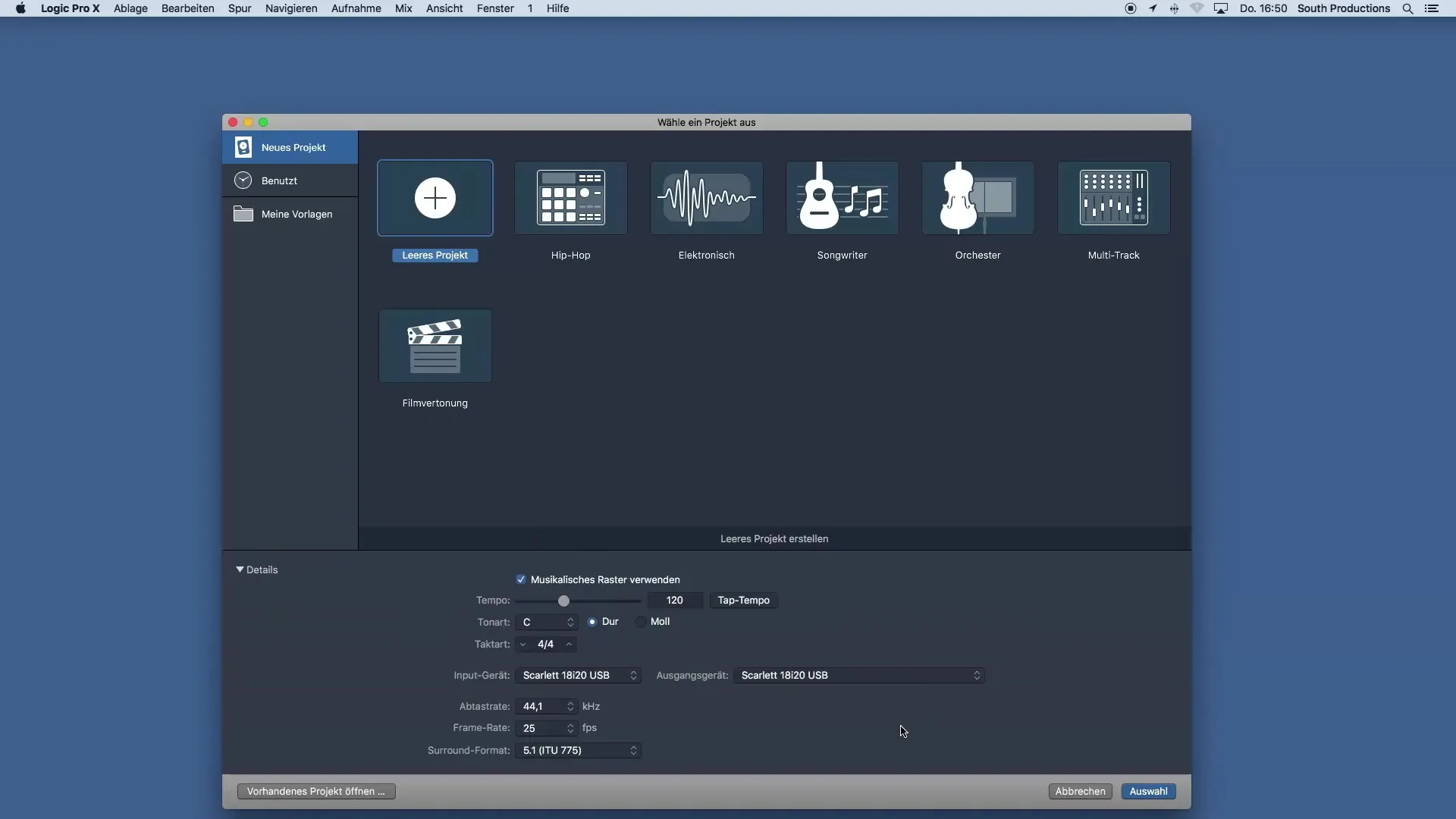The image size is (1456, 819).
Task: Click the Meine Vorlagen folder icon
Action: (x=243, y=214)
